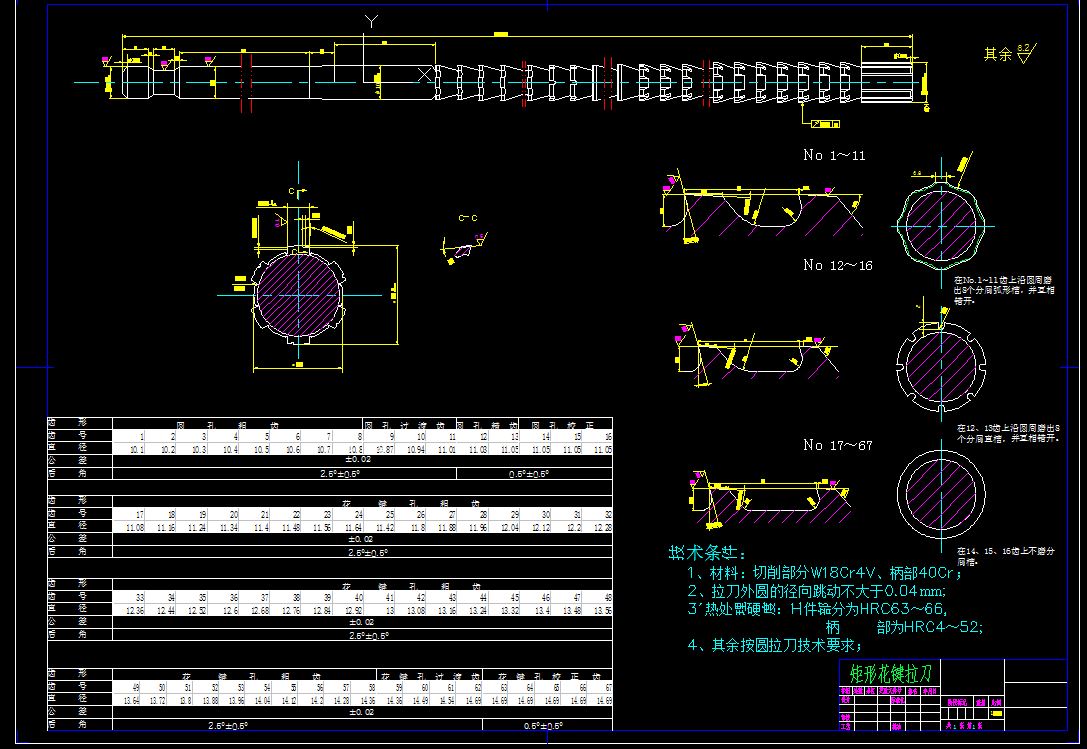Image resolution: width=1087 pixels, height=749 pixels.
Task: Select the diameter cell 12.92
Action: (354, 611)
